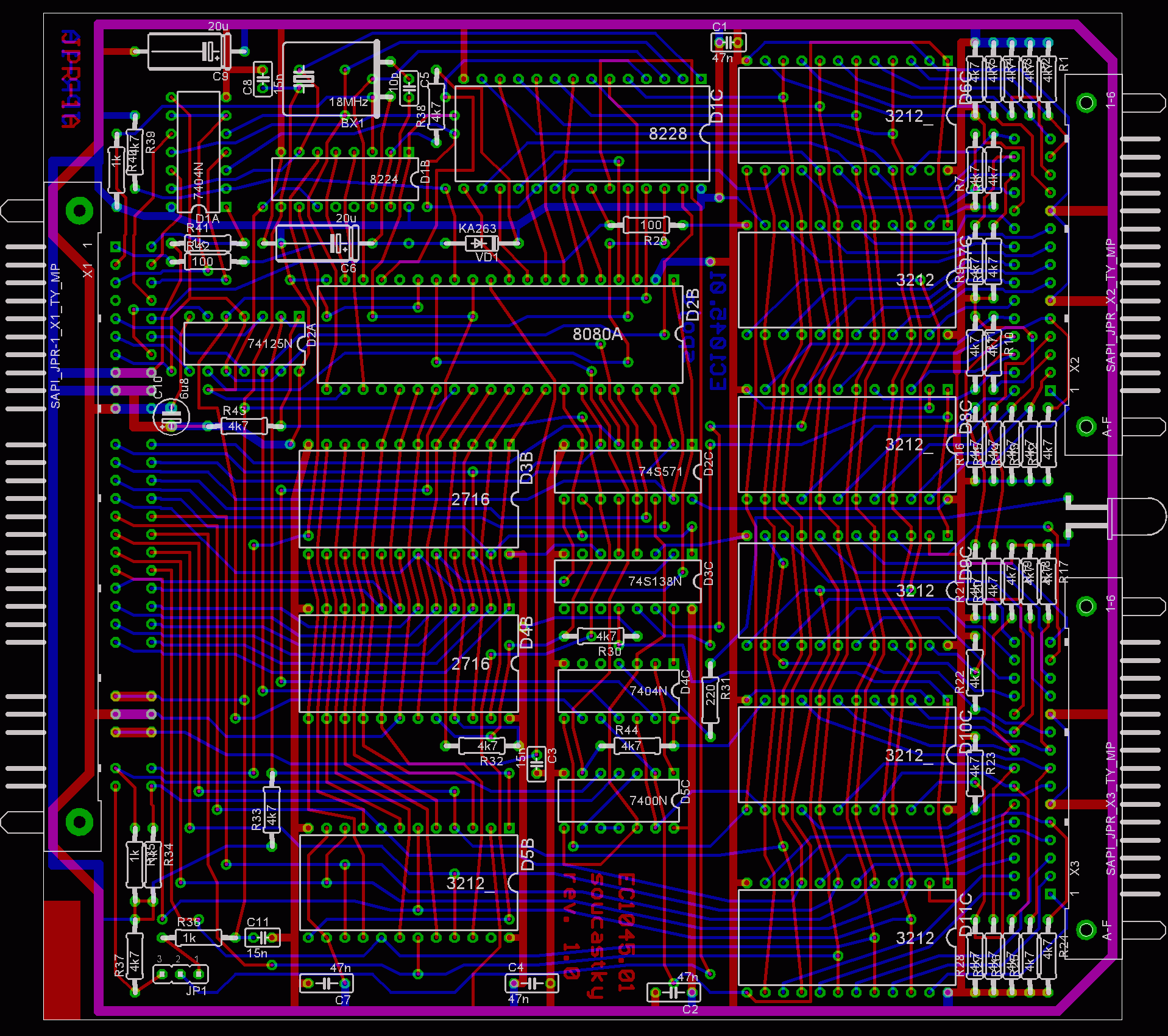Select the 7400N chip D5C
Viewport: 1168px width, 1036px height.
[618, 800]
